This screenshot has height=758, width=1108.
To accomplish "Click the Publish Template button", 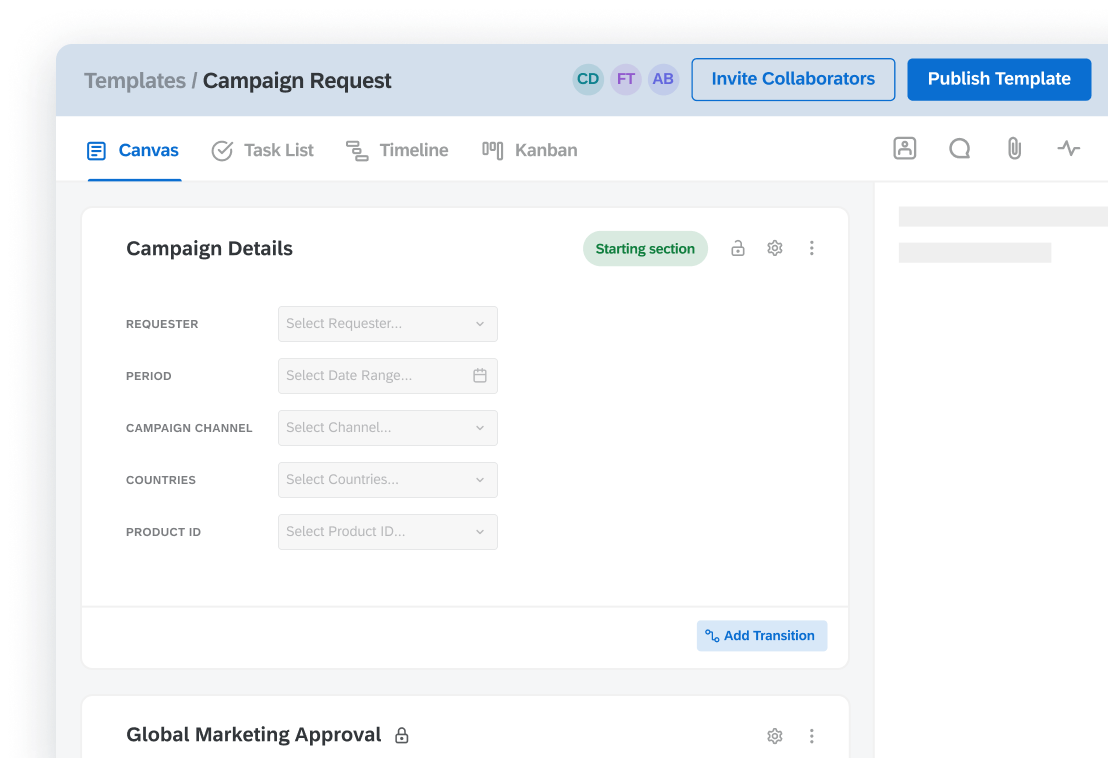I will click(998, 79).
